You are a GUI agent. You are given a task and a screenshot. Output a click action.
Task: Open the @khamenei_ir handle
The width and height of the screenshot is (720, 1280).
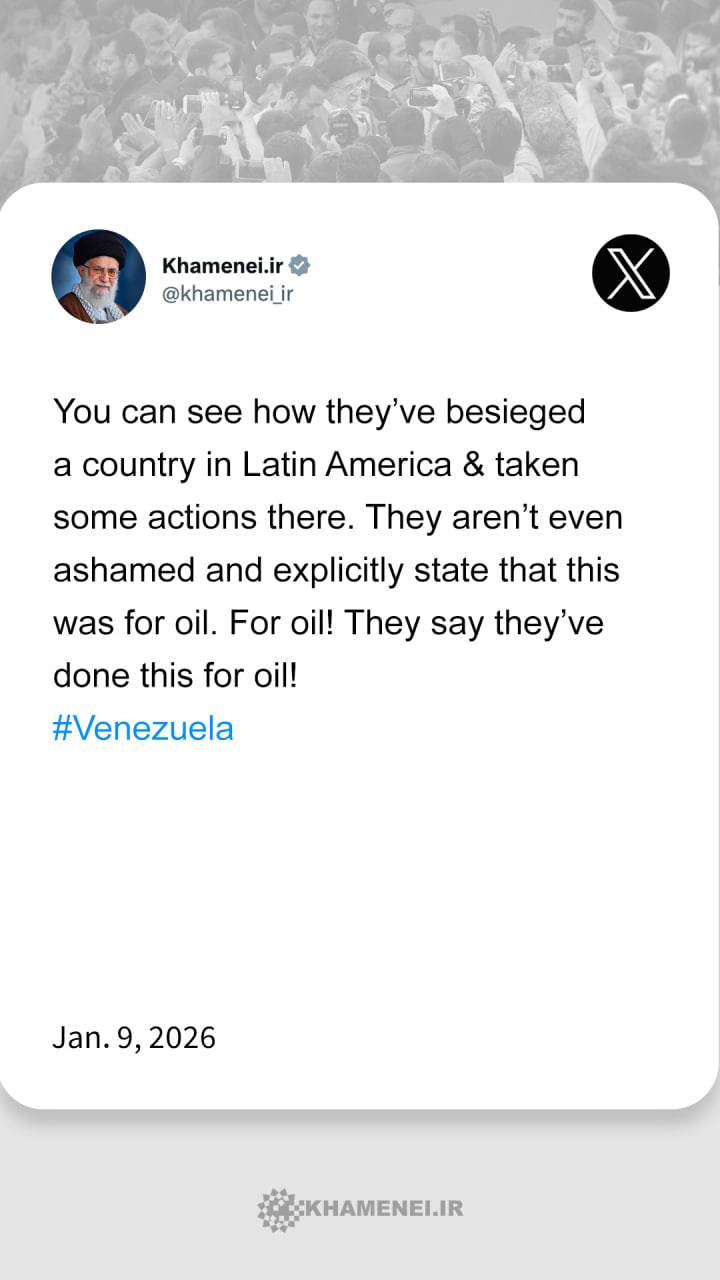227,294
